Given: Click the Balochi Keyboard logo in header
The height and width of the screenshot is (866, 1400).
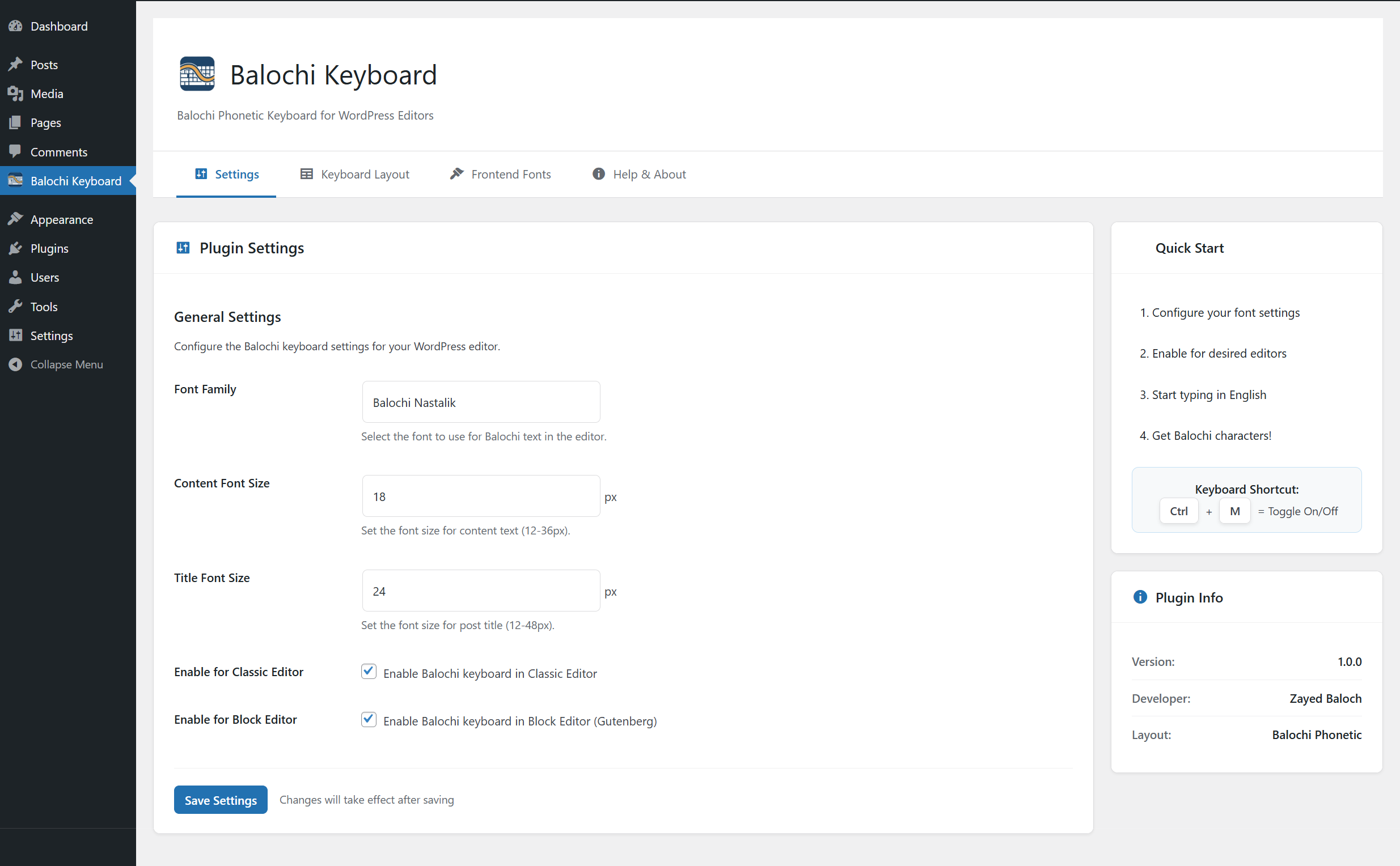Looking at the screenshot, I should (x=197, y=74).
